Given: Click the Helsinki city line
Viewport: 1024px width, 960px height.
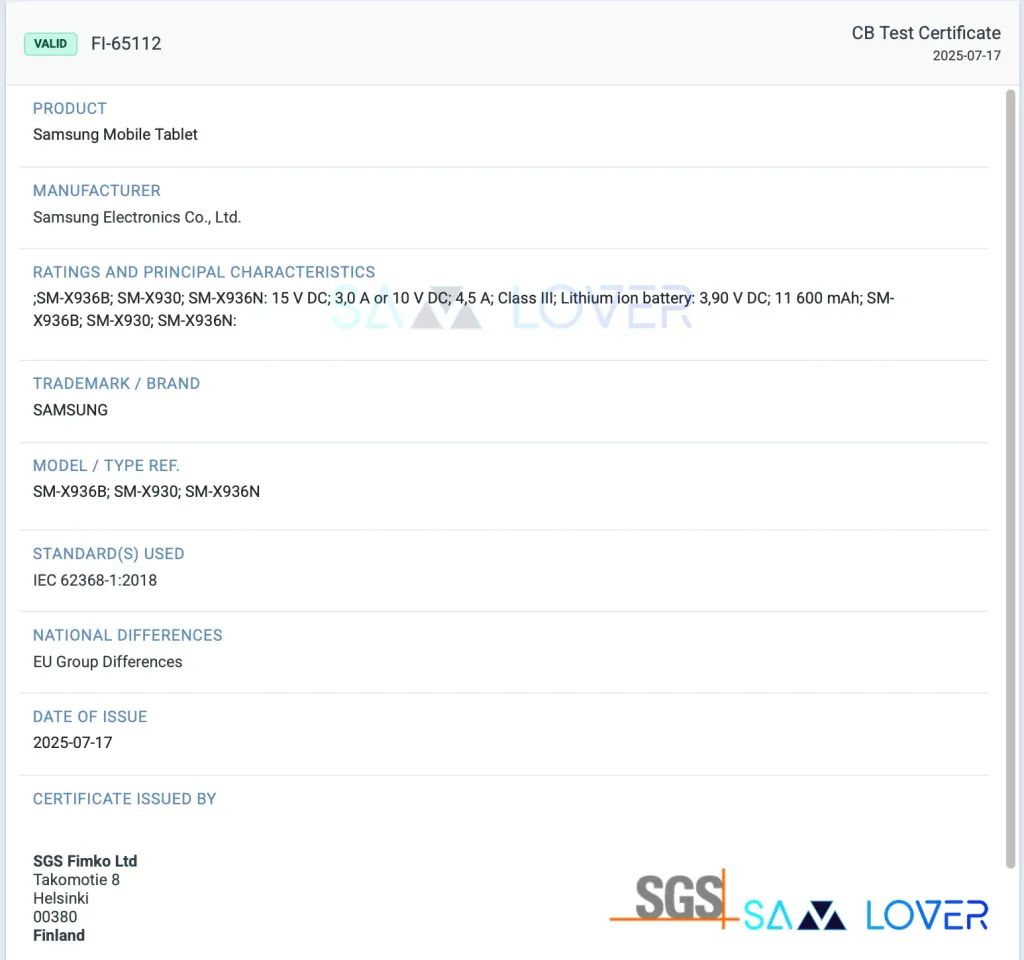Looking at the screenshot, I should coord(61,899).
